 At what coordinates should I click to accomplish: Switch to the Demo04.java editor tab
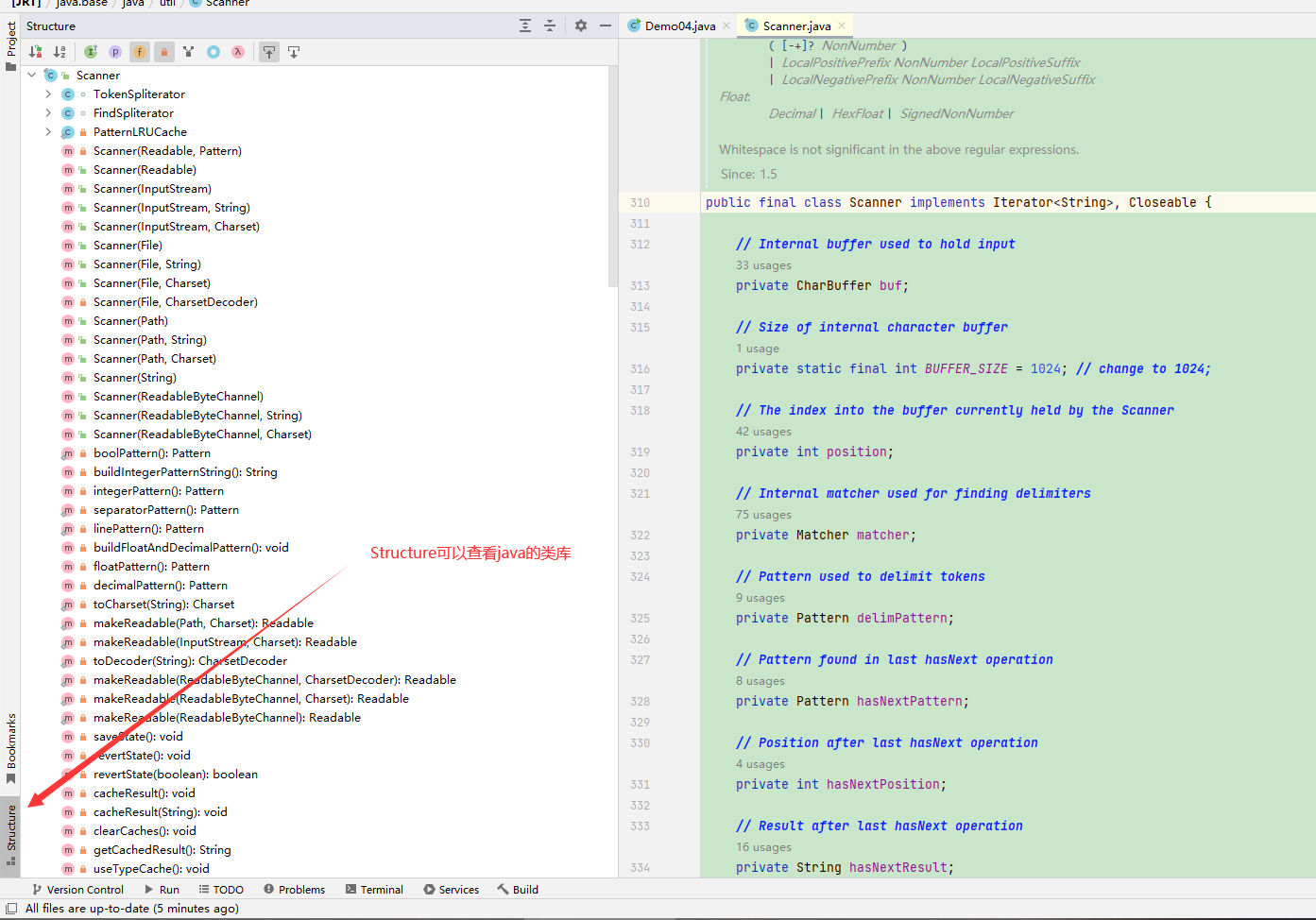679,26
